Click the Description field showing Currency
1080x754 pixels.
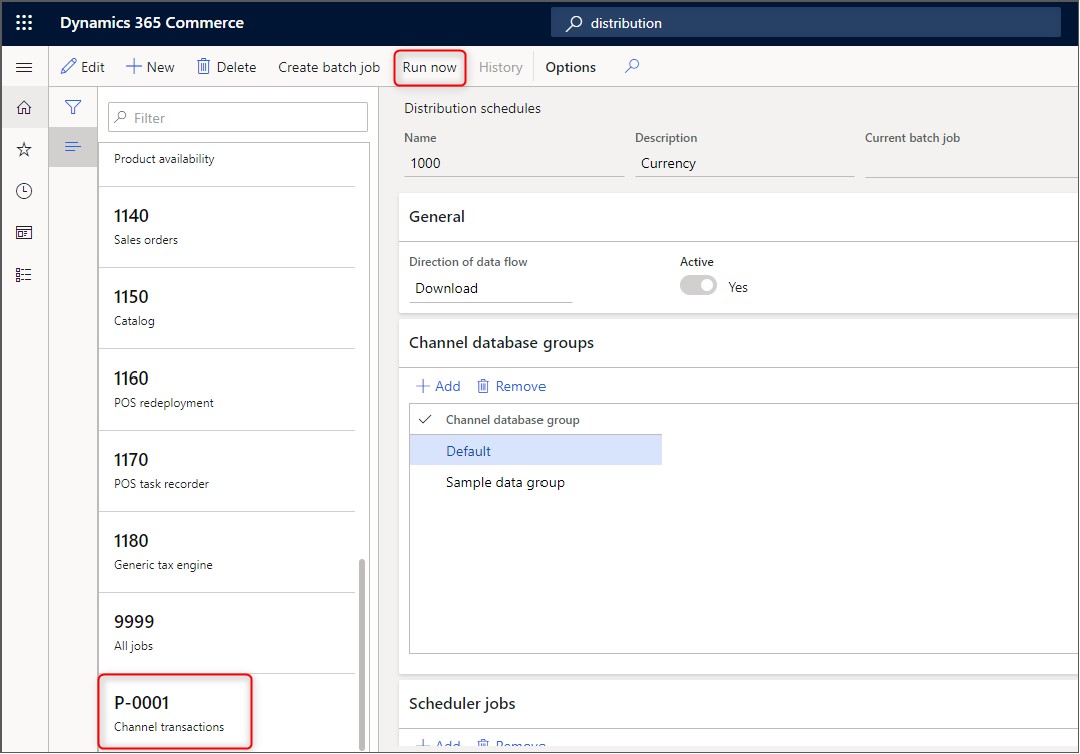(745, 163)
